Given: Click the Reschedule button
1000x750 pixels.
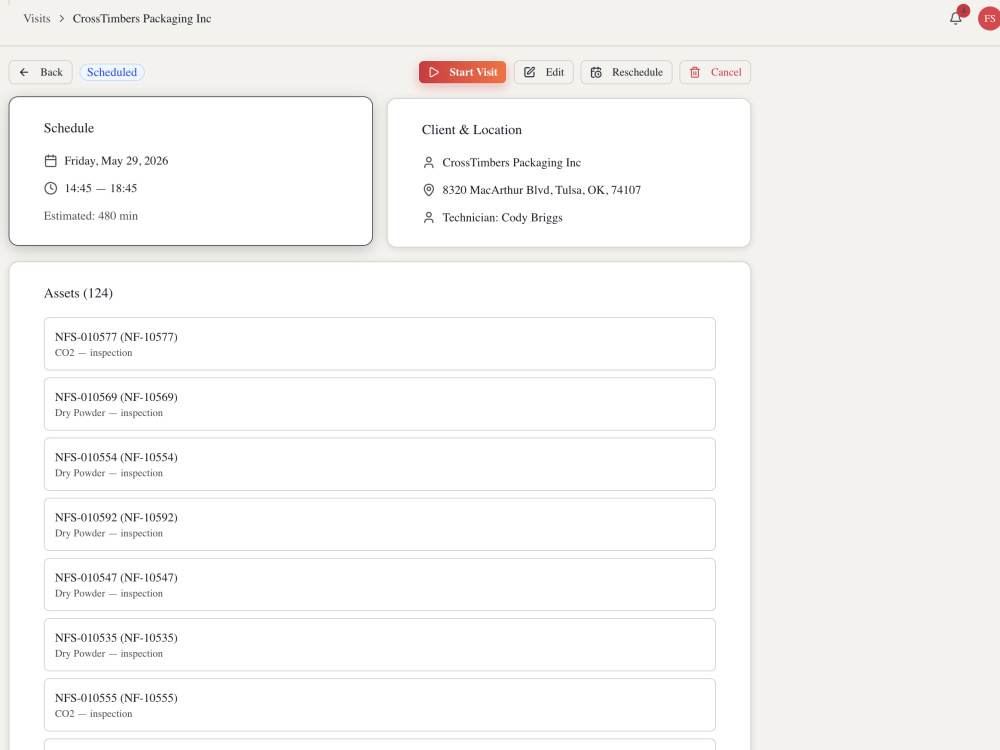Looking at the screenshot, I should click(626, 72).
